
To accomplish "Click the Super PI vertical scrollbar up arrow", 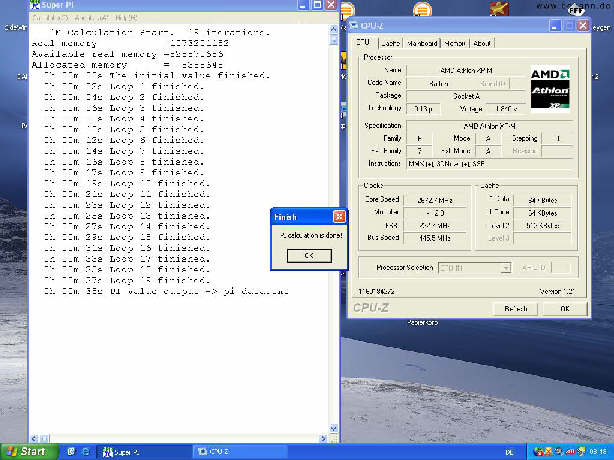I will [334, 29].
